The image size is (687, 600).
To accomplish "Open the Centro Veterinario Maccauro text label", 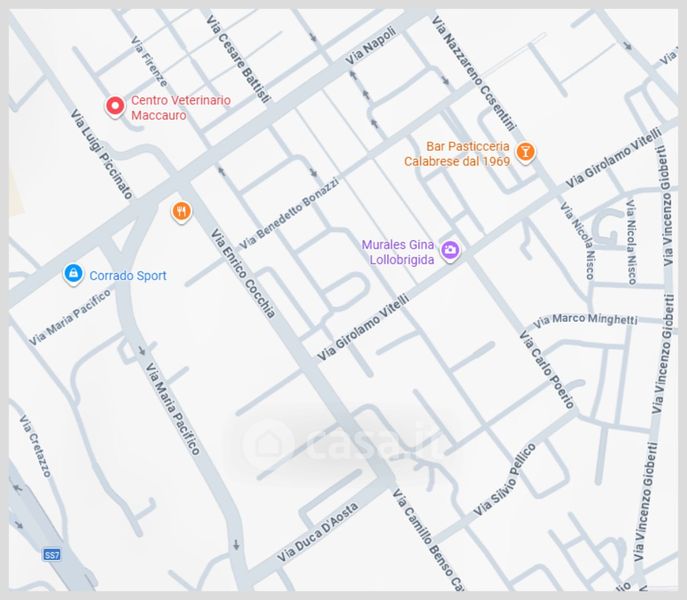I will click(181, 108).
